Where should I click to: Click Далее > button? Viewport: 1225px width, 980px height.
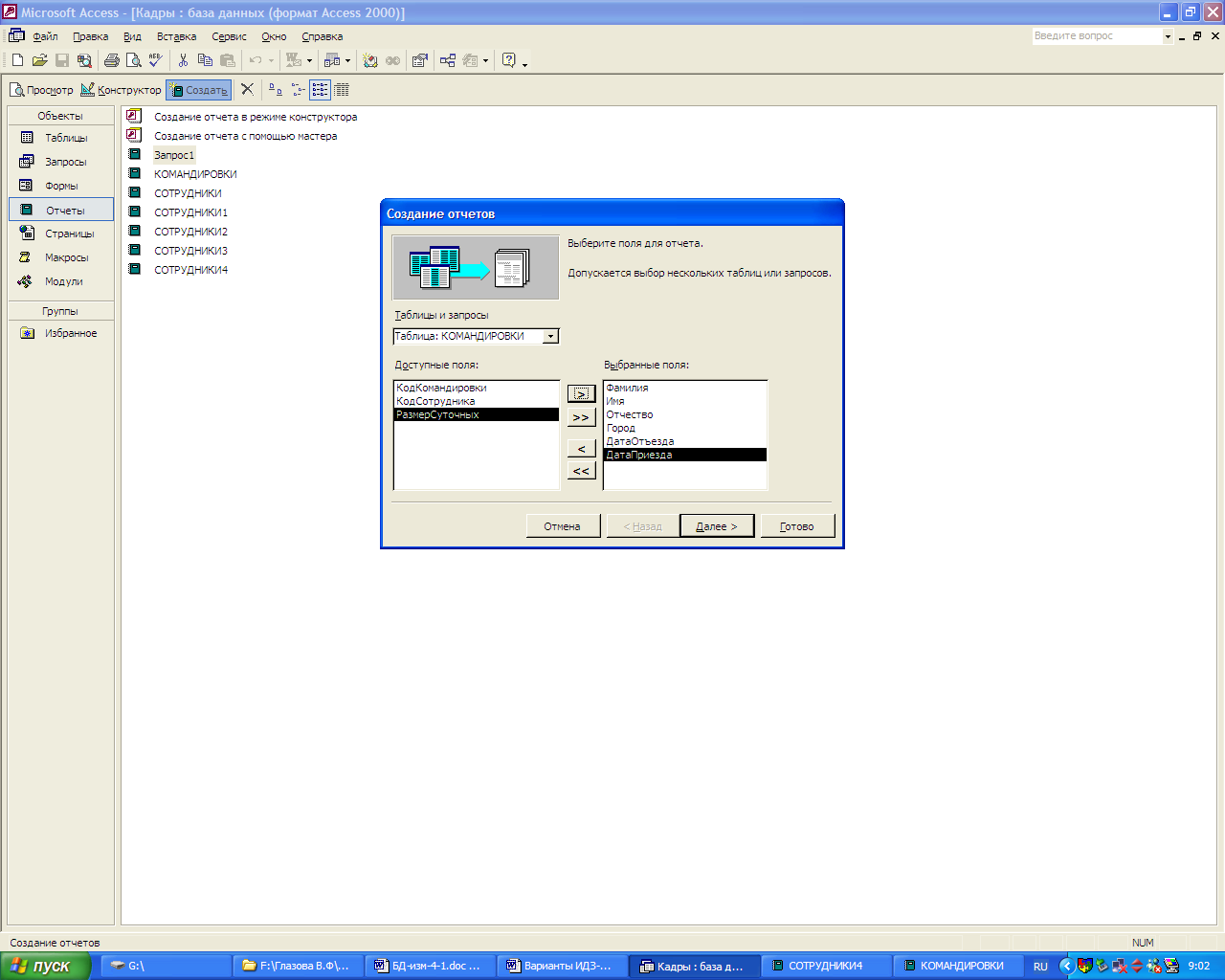tap(717, 526)
